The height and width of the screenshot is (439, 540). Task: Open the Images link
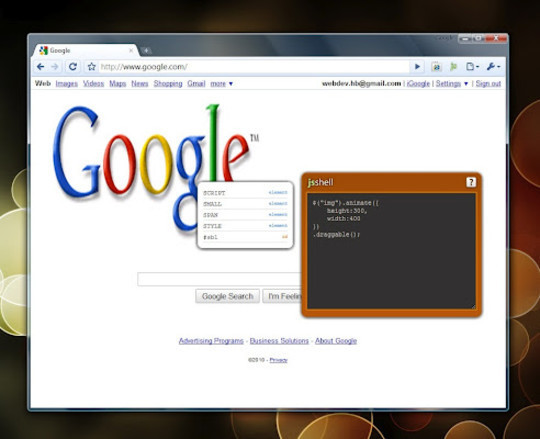(x=66, y=84)
